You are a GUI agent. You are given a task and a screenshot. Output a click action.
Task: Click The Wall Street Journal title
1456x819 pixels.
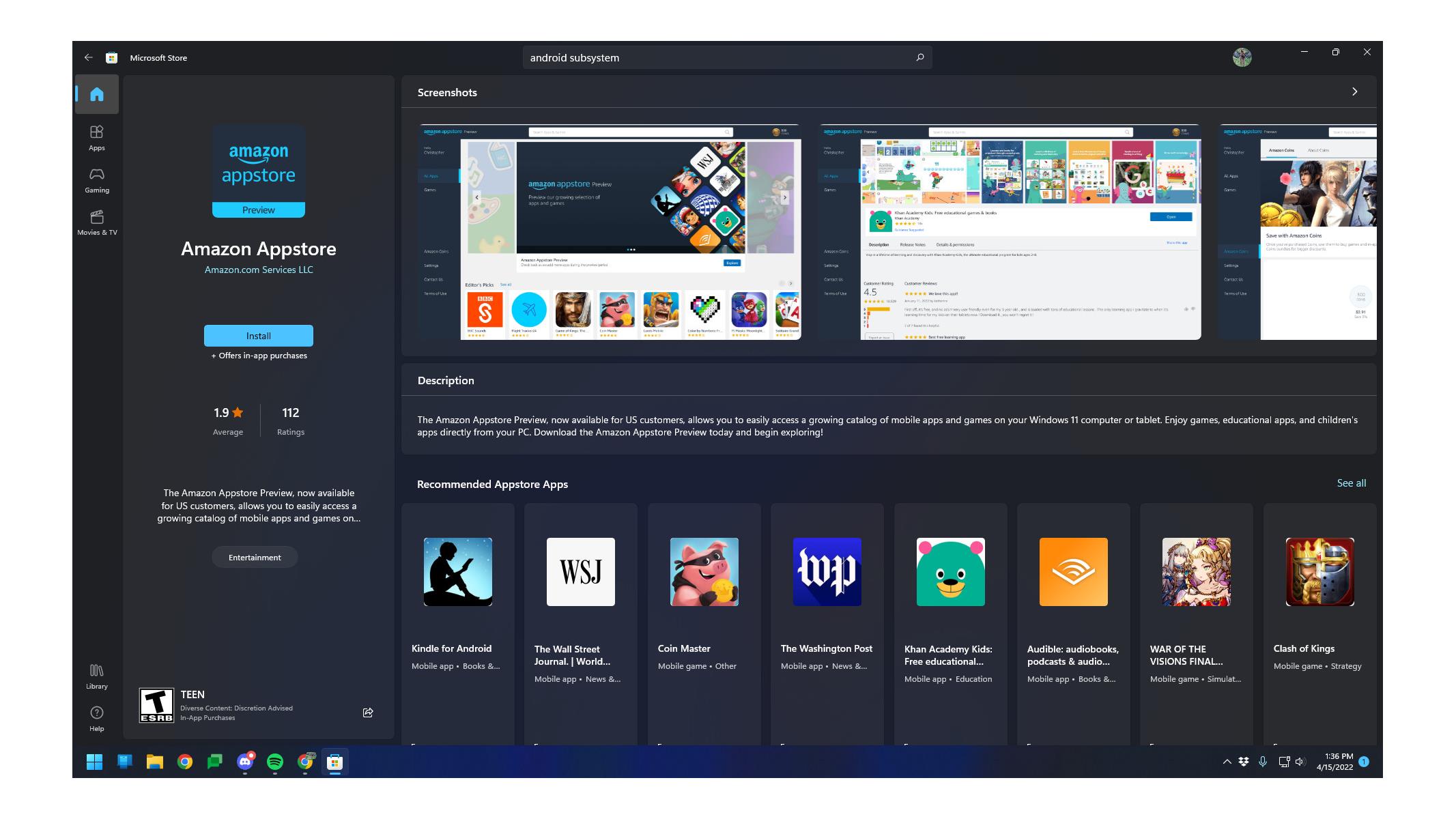point(572,655)
